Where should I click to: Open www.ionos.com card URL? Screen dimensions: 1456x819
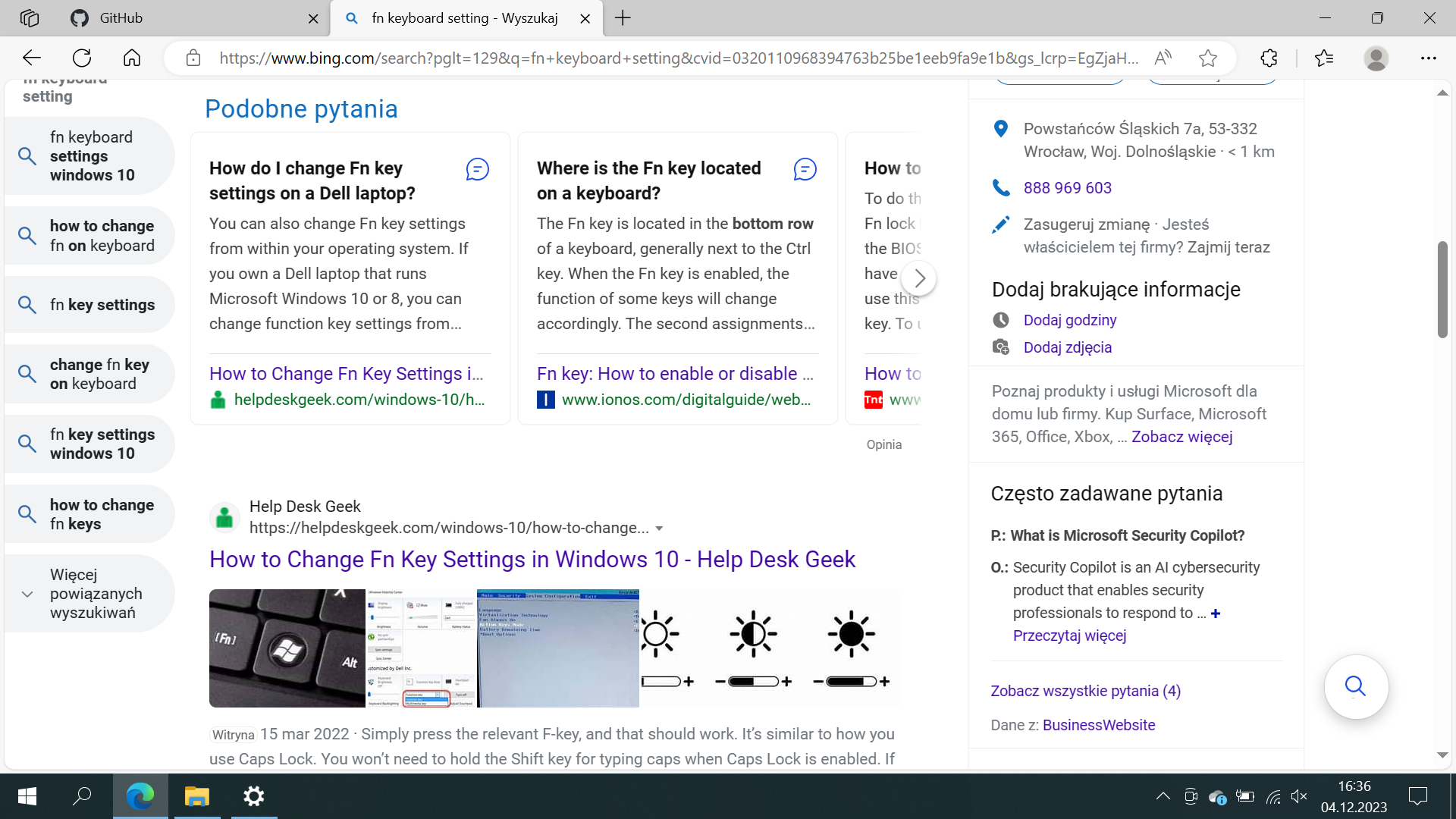[x=686, y=400]
